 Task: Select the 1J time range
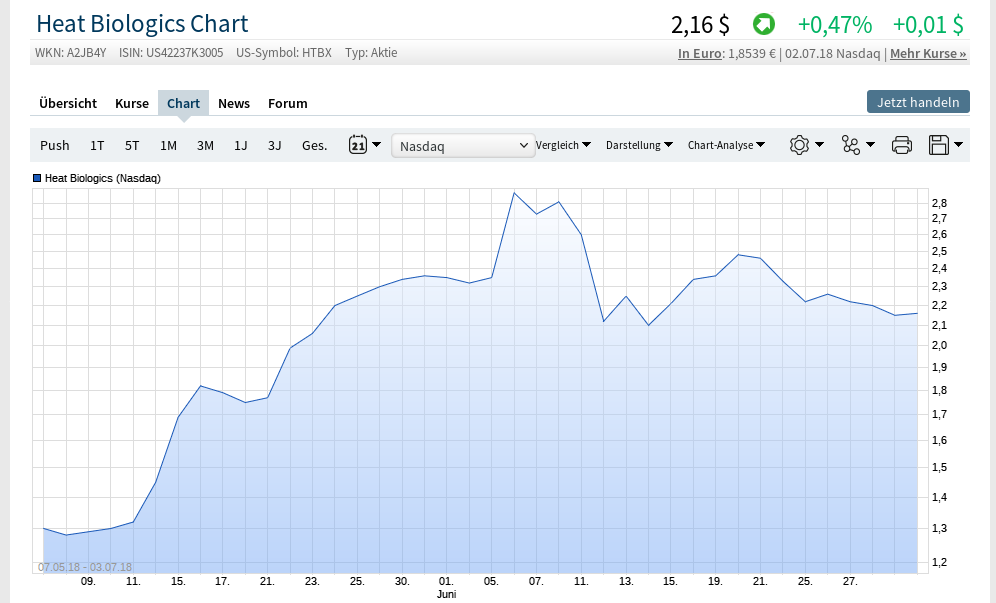241,146
